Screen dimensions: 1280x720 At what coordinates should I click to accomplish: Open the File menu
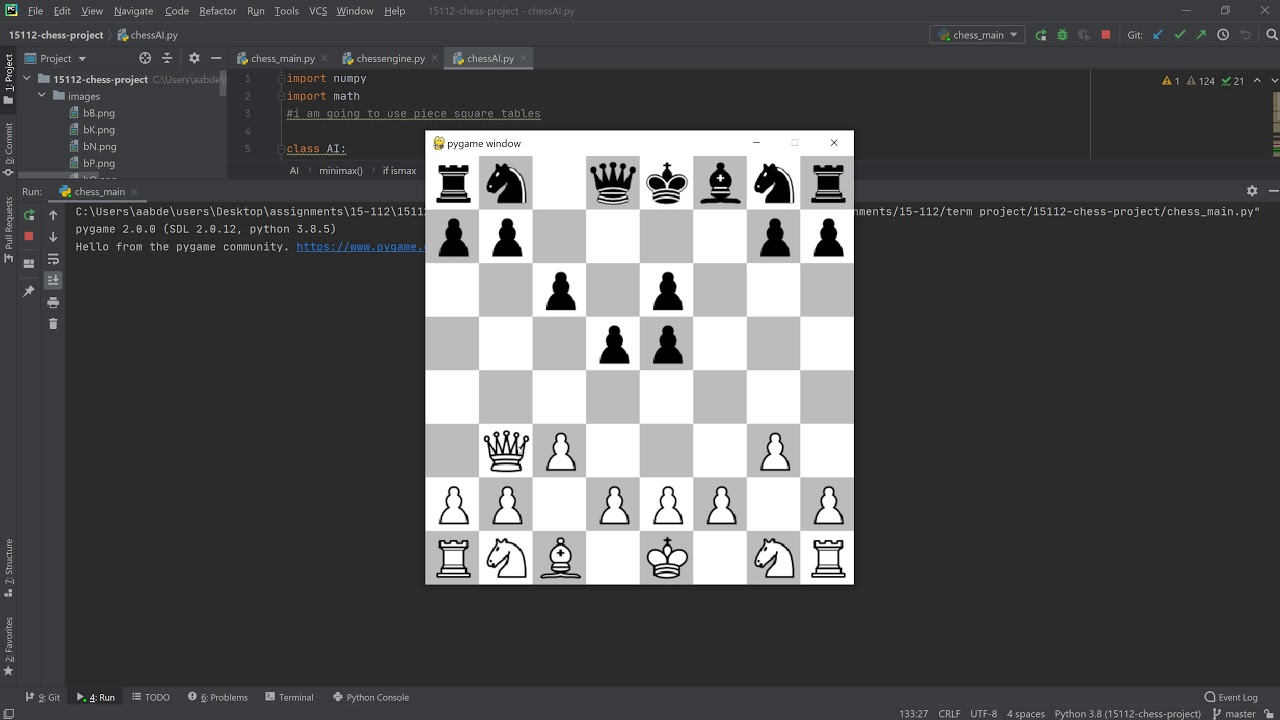(35, 11)
